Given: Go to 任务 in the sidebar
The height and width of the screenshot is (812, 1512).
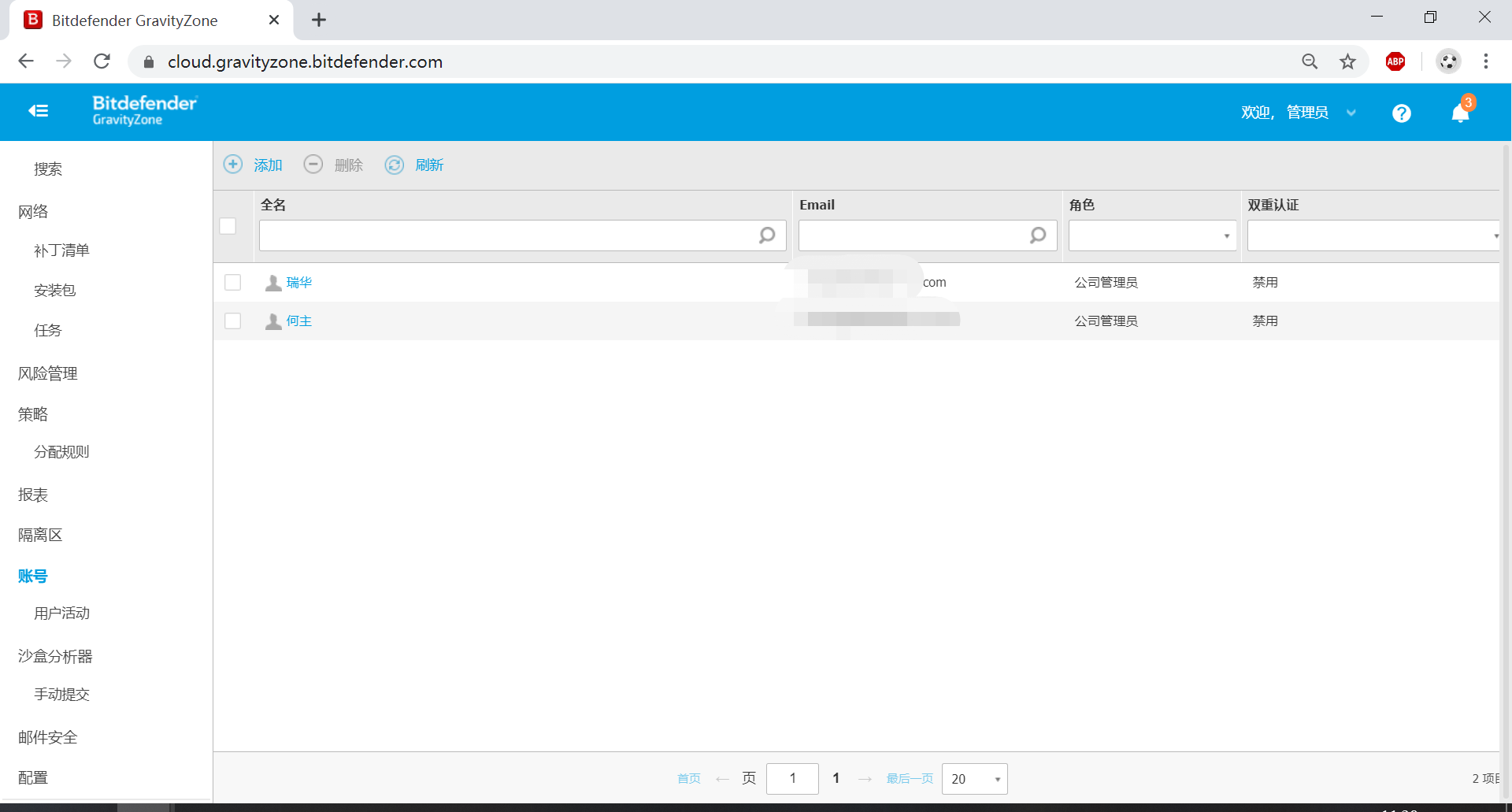Looking at the screenshot, I should click(47, 331).
